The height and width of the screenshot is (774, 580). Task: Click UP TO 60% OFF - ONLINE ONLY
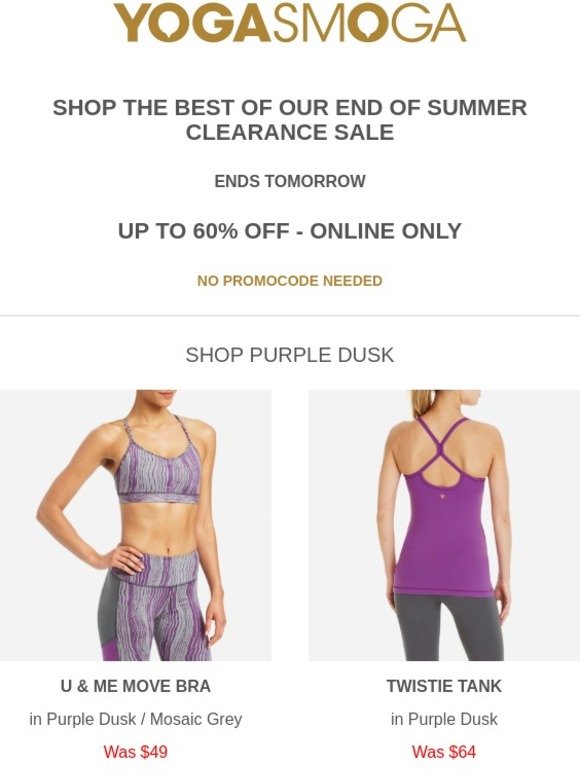pos(290,231)
